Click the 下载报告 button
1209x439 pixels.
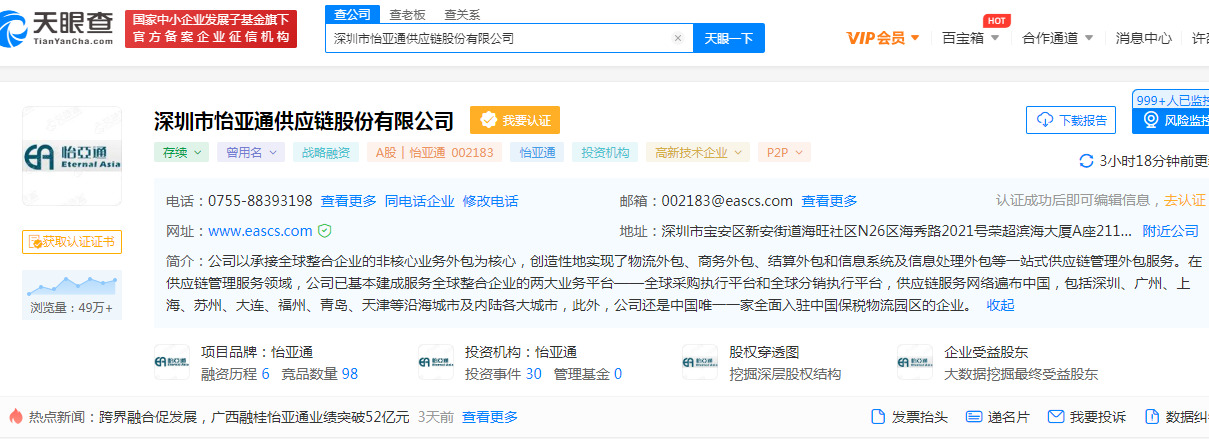click(x=1071, y=120)
